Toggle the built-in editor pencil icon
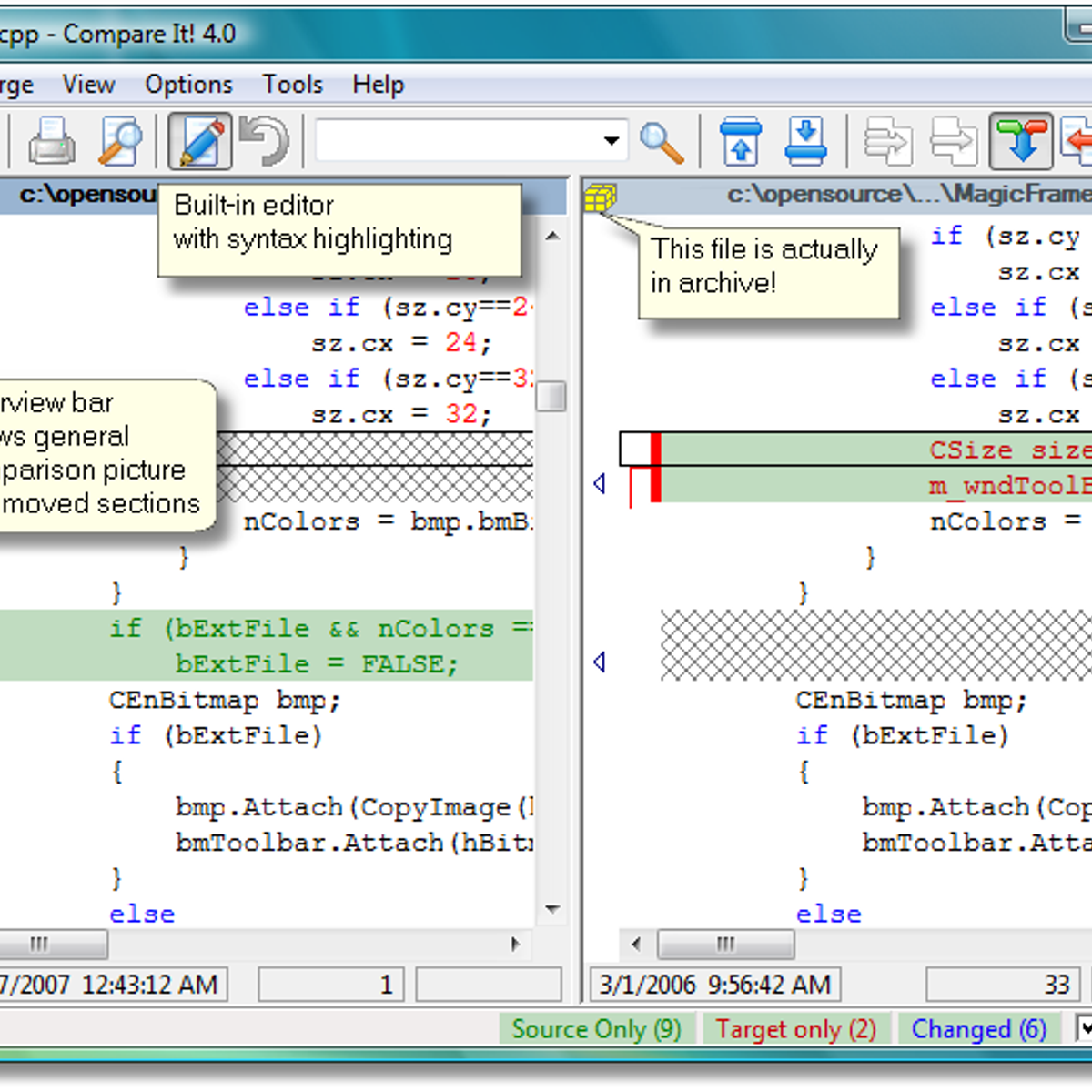The height and width of the screenshot is (1092, 1092). (x=199, y=142)
